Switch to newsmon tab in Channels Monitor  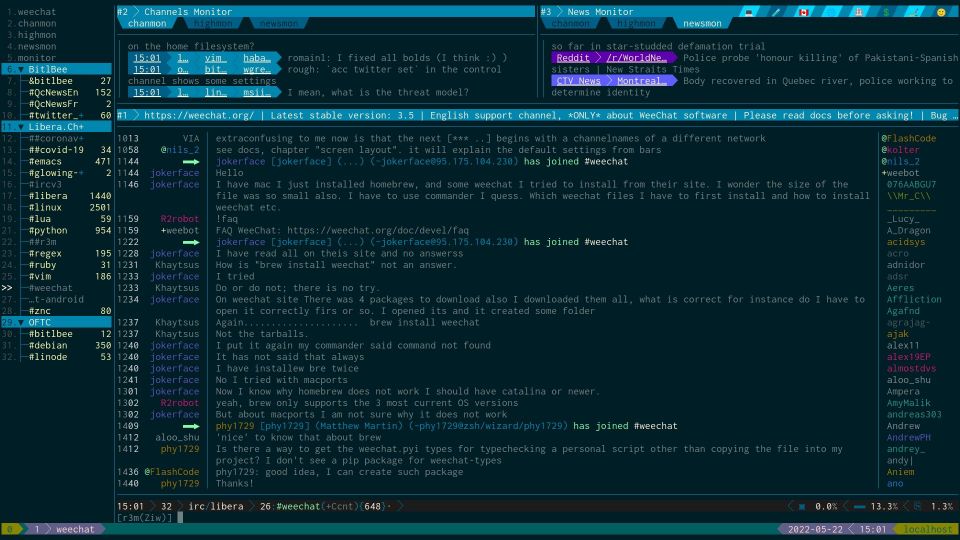point(279,23)
